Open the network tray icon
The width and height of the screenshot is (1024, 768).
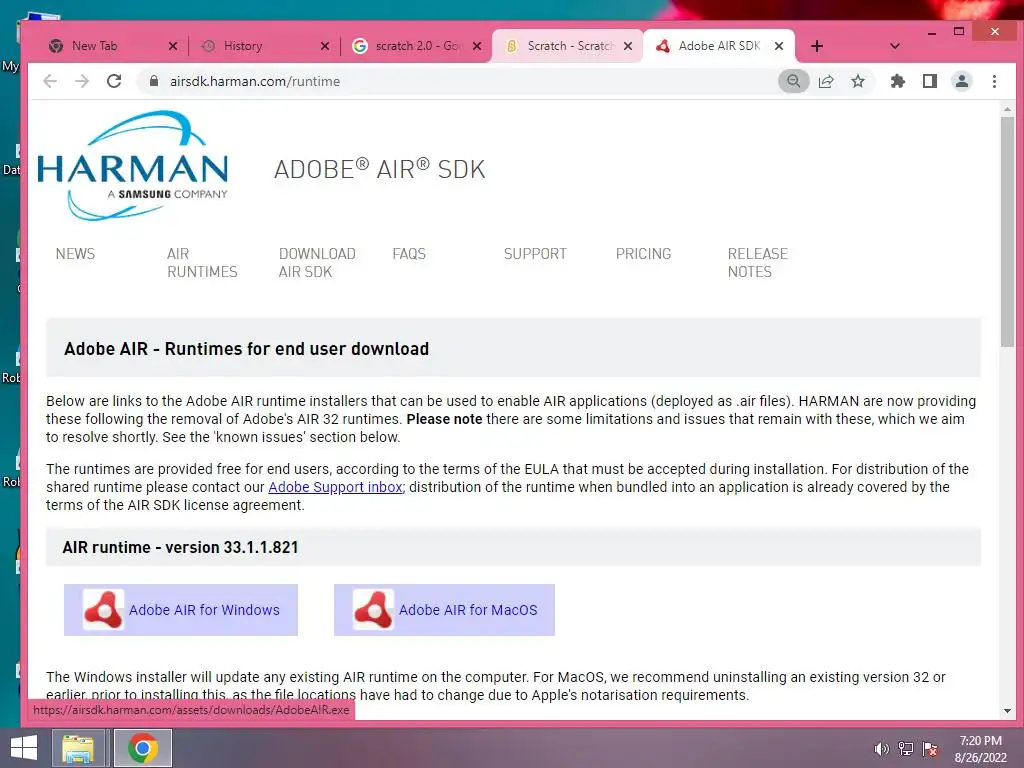(905, 749)
